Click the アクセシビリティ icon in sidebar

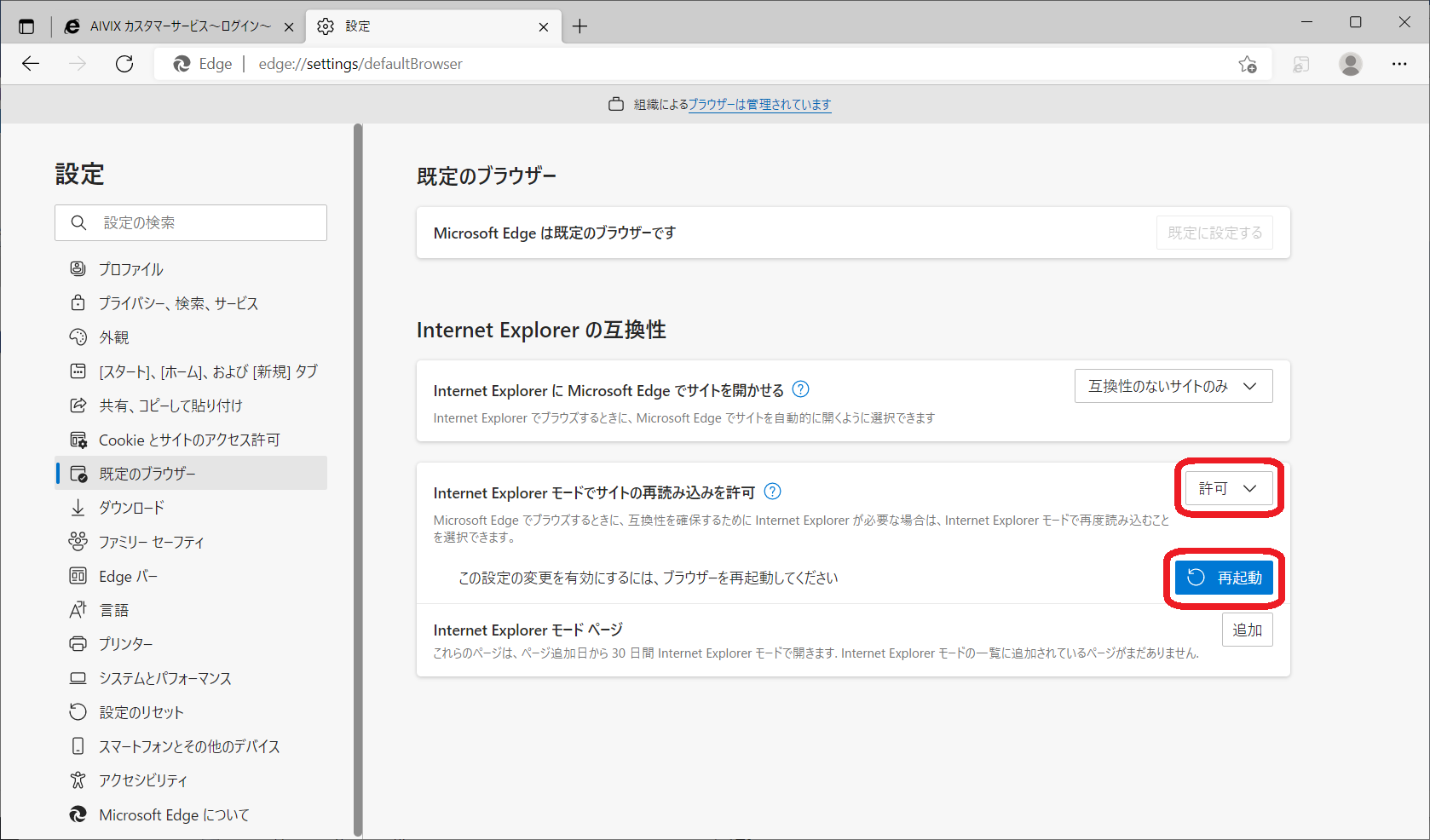[x=78, y=780]
